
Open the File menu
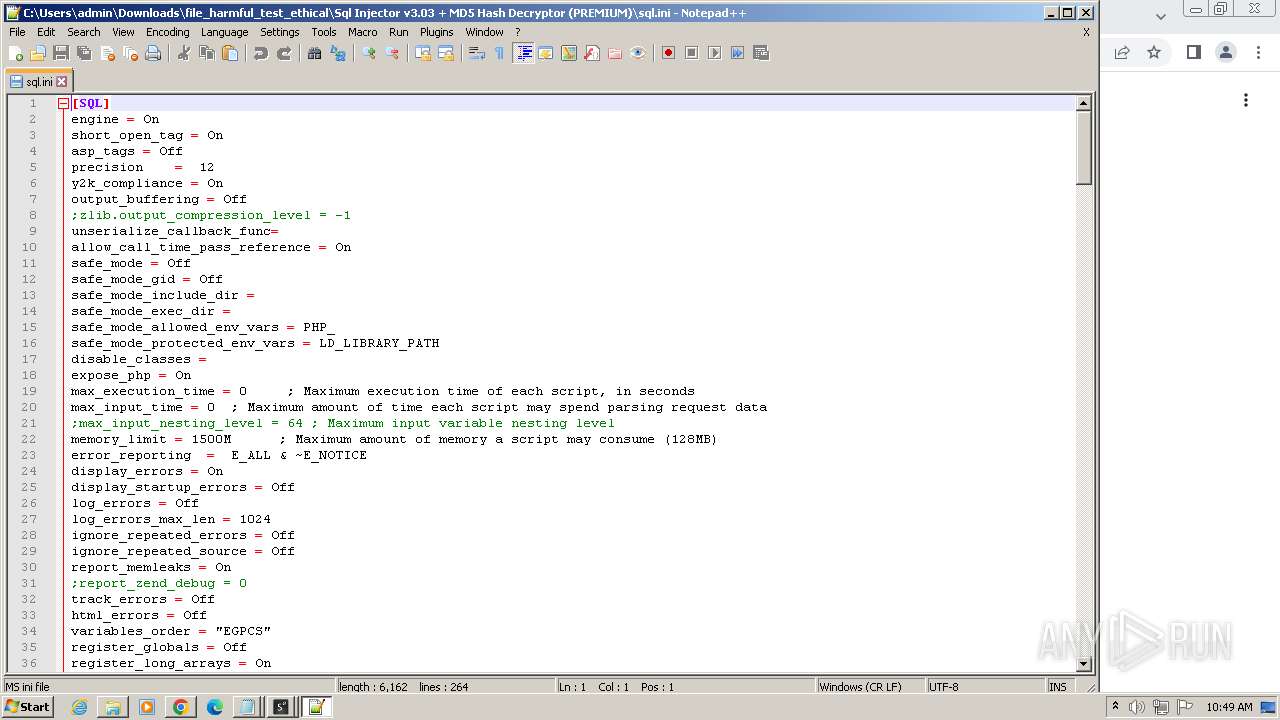click(x=17, y=32)
